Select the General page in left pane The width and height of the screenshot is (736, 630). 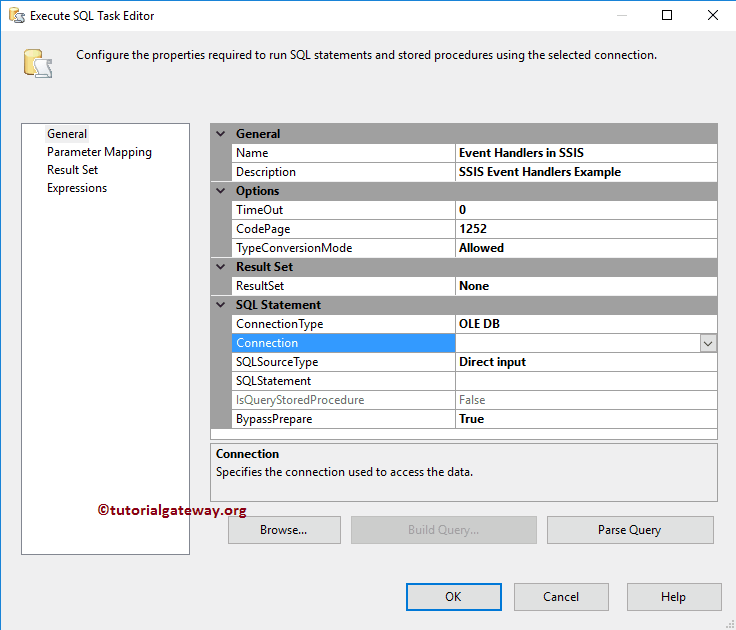67,134
